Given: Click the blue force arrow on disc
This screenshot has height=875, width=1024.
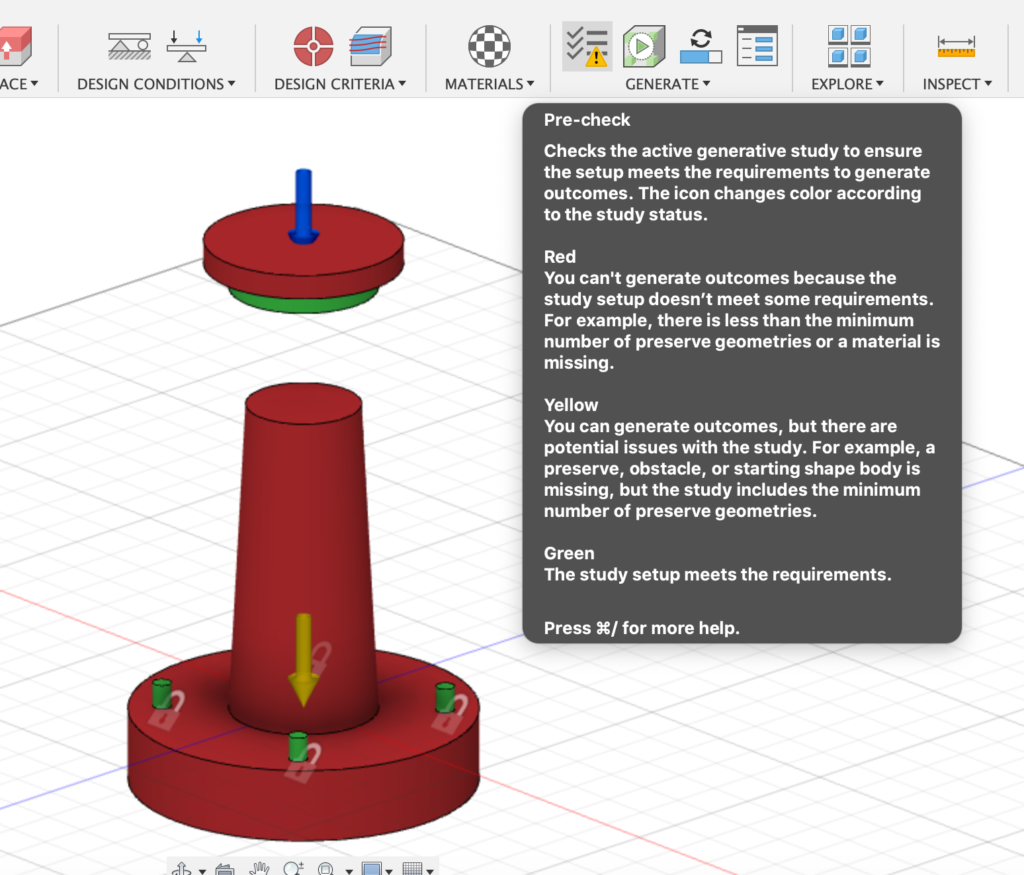Looking at the screenshot, I should 302,205.
